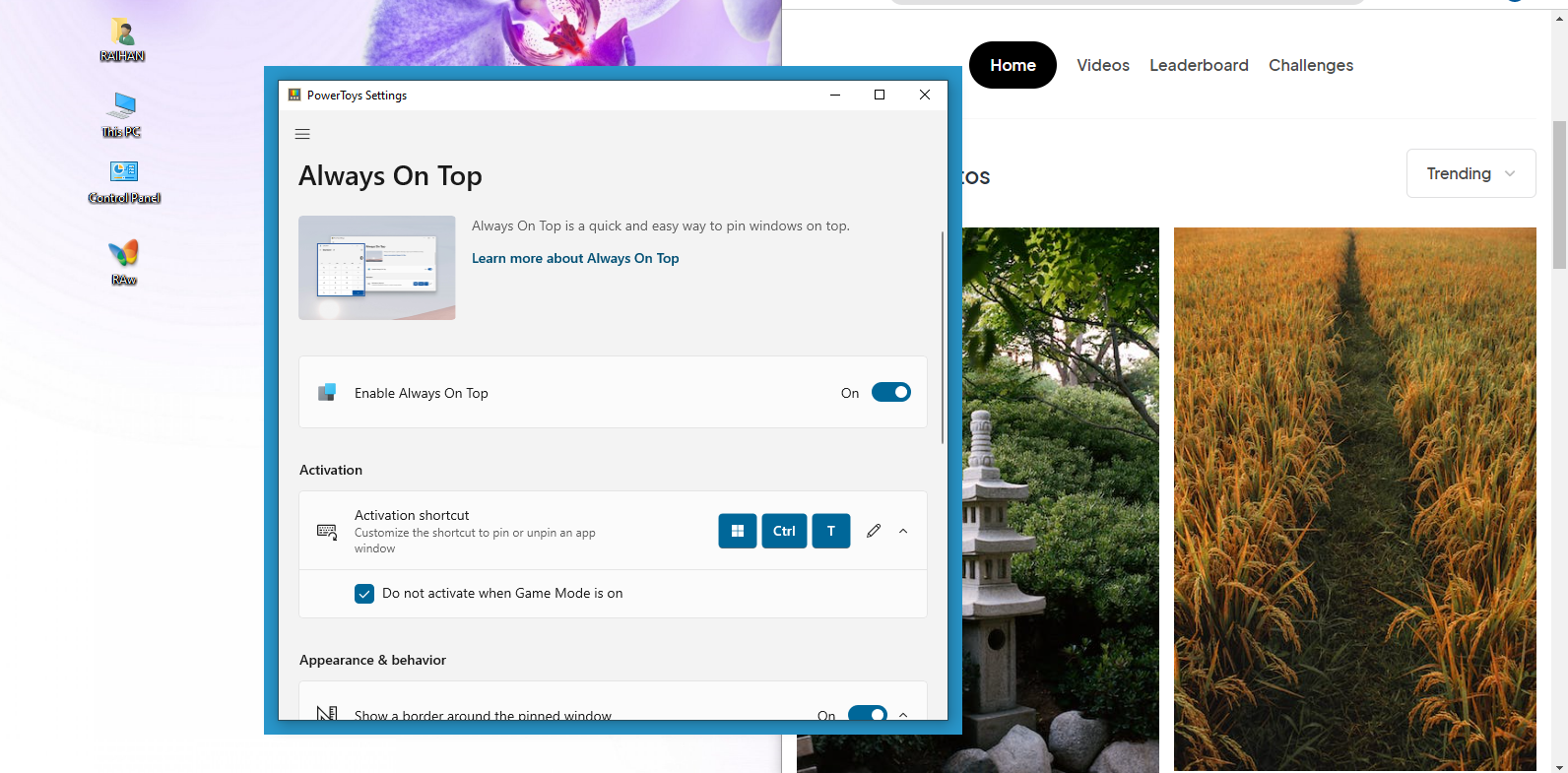
Task: Click the PowerToys app icon in title bar
Action: click(x=294, y=96)
